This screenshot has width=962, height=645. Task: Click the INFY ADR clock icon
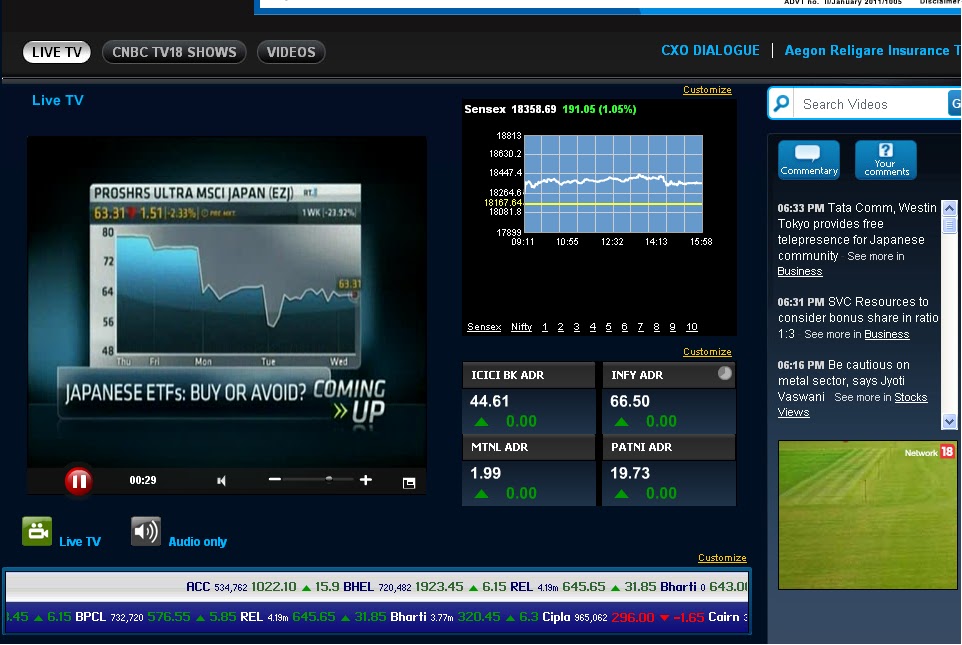click(x=725, y=373)
